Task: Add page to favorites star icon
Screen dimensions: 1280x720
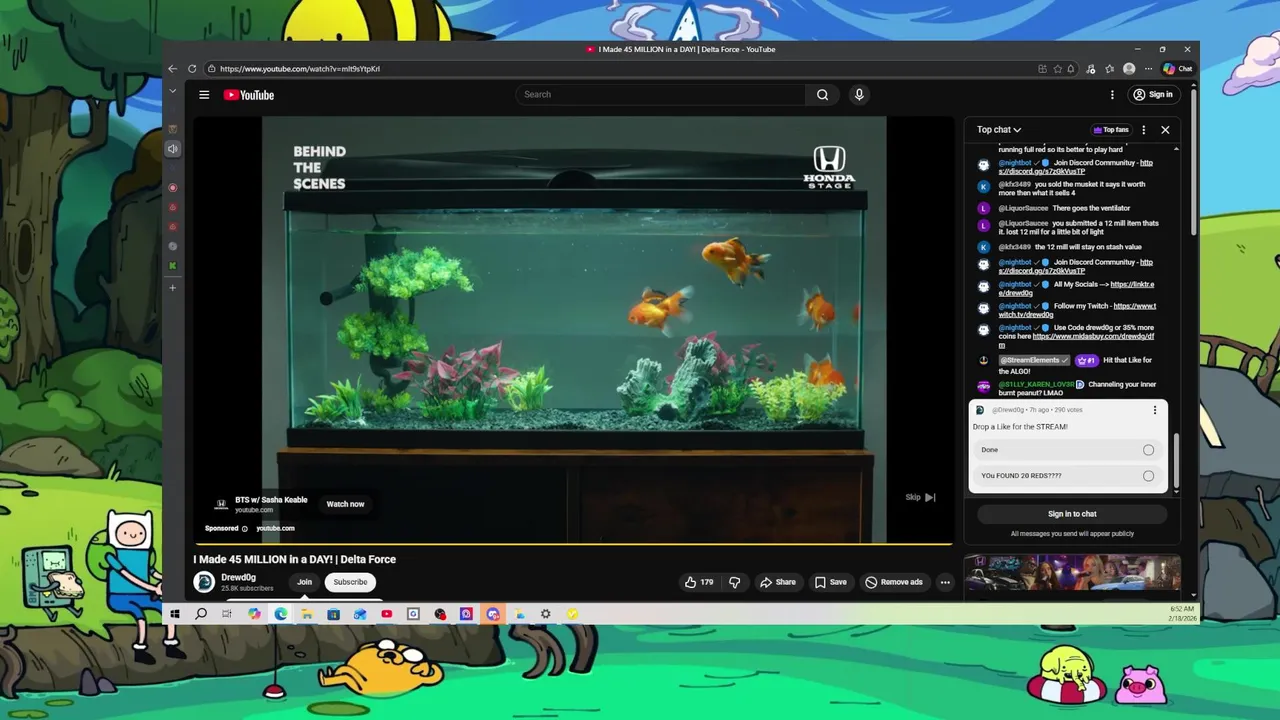Action: pos(1057,69)
